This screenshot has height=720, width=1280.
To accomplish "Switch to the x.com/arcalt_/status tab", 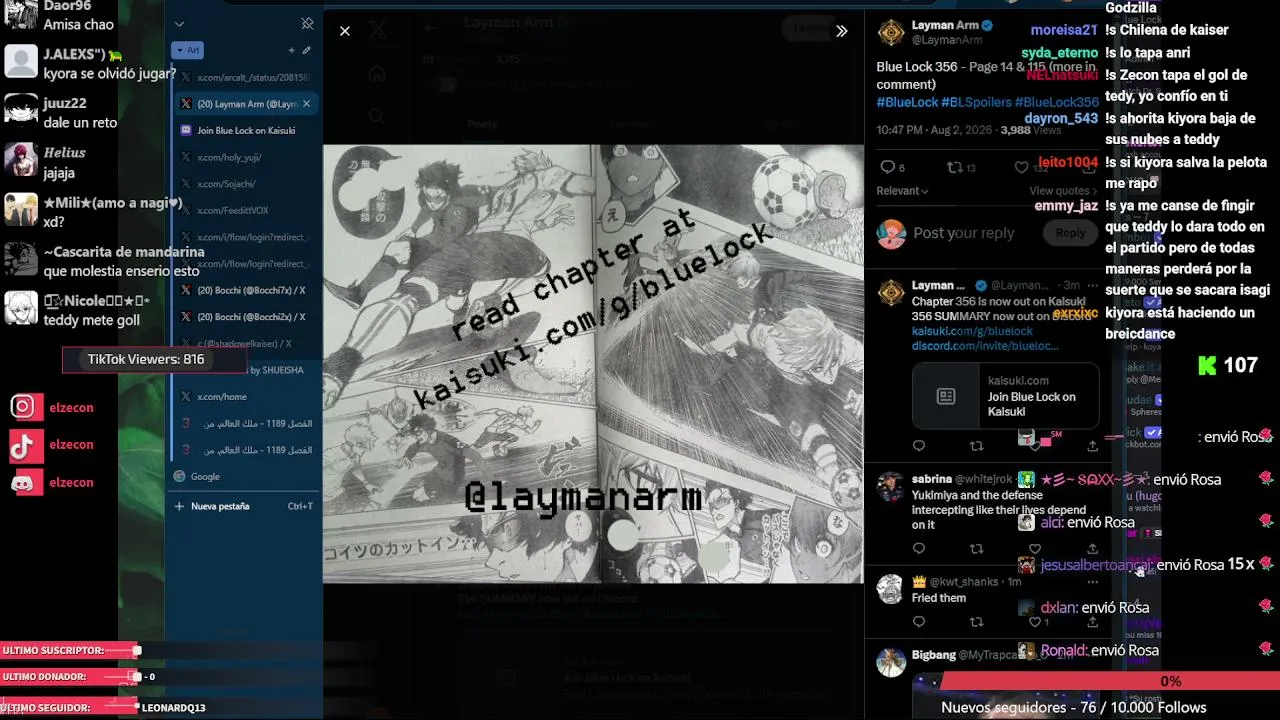I will coord(245,77).
